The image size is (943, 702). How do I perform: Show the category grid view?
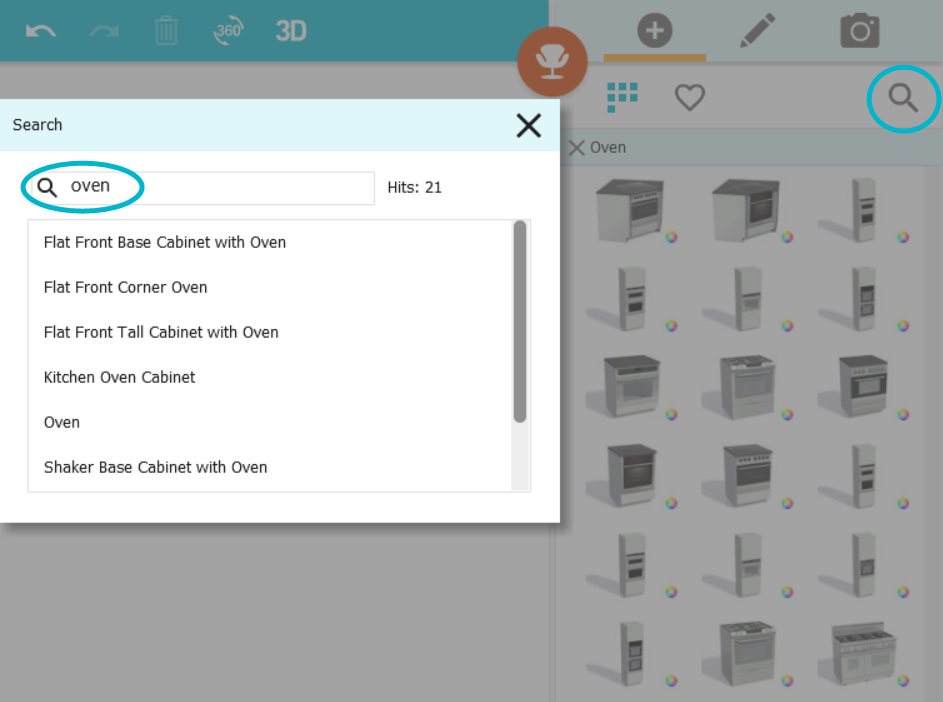(622, 97)
